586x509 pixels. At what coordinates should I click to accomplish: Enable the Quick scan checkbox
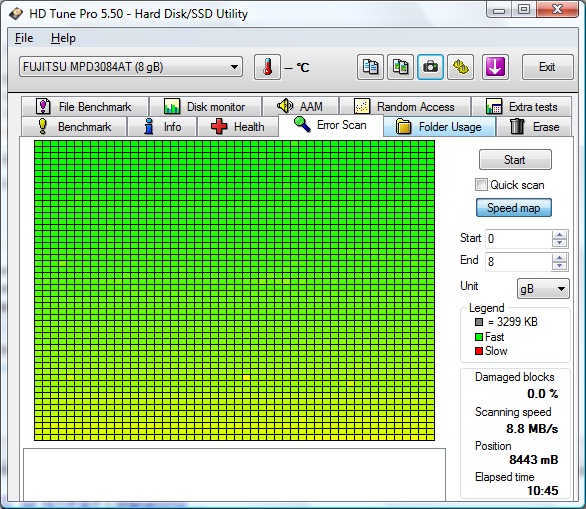click(481, 185)
